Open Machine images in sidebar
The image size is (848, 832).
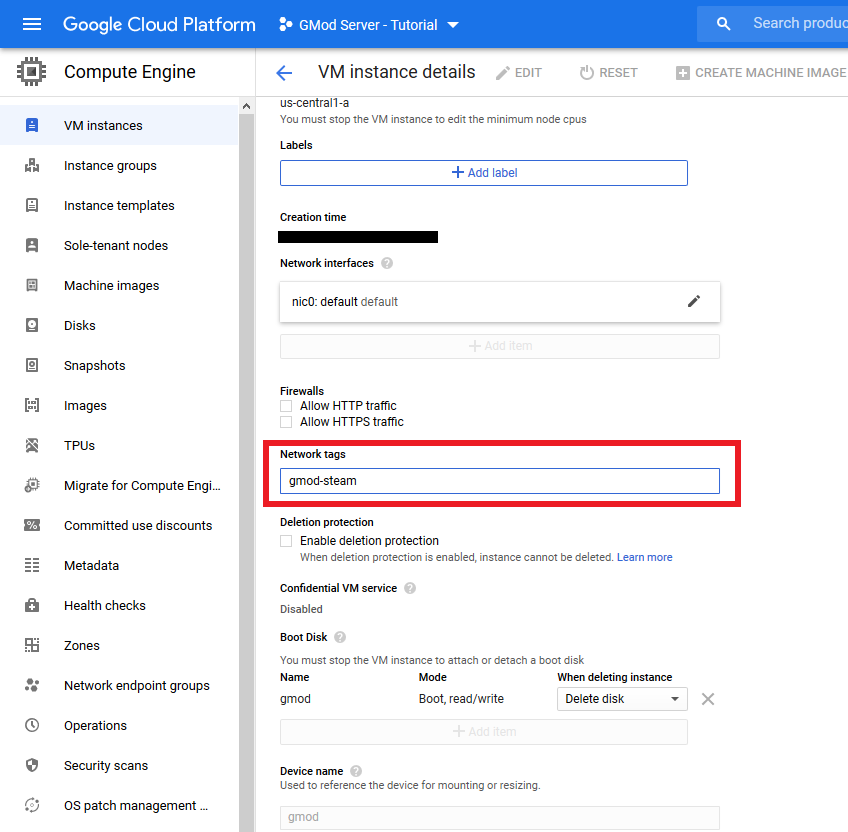click(119, 286)
